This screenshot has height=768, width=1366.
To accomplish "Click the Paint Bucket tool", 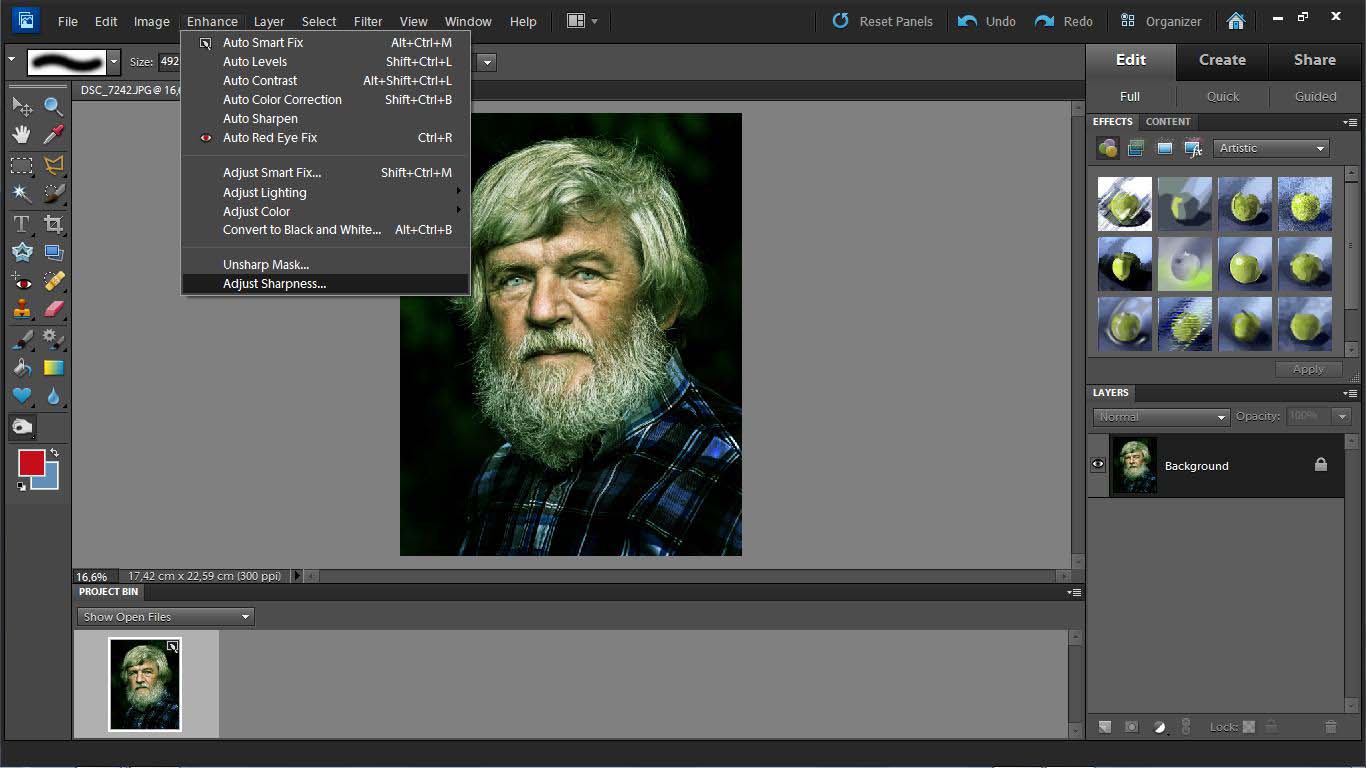I will [x=21, y=368].
